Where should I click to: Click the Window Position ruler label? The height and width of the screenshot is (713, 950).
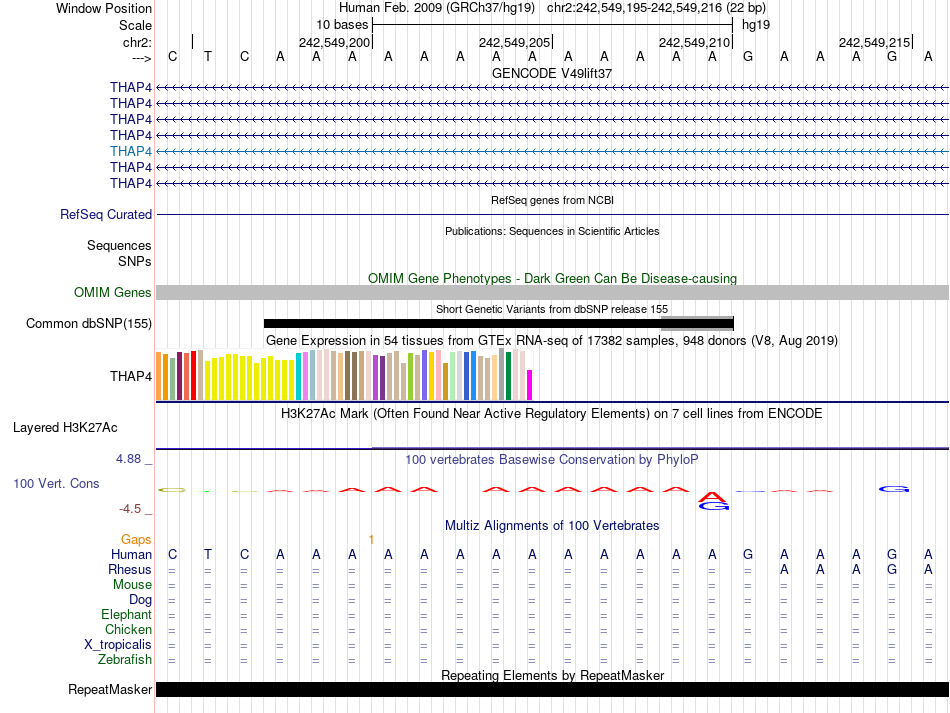(x=104, y=8)
